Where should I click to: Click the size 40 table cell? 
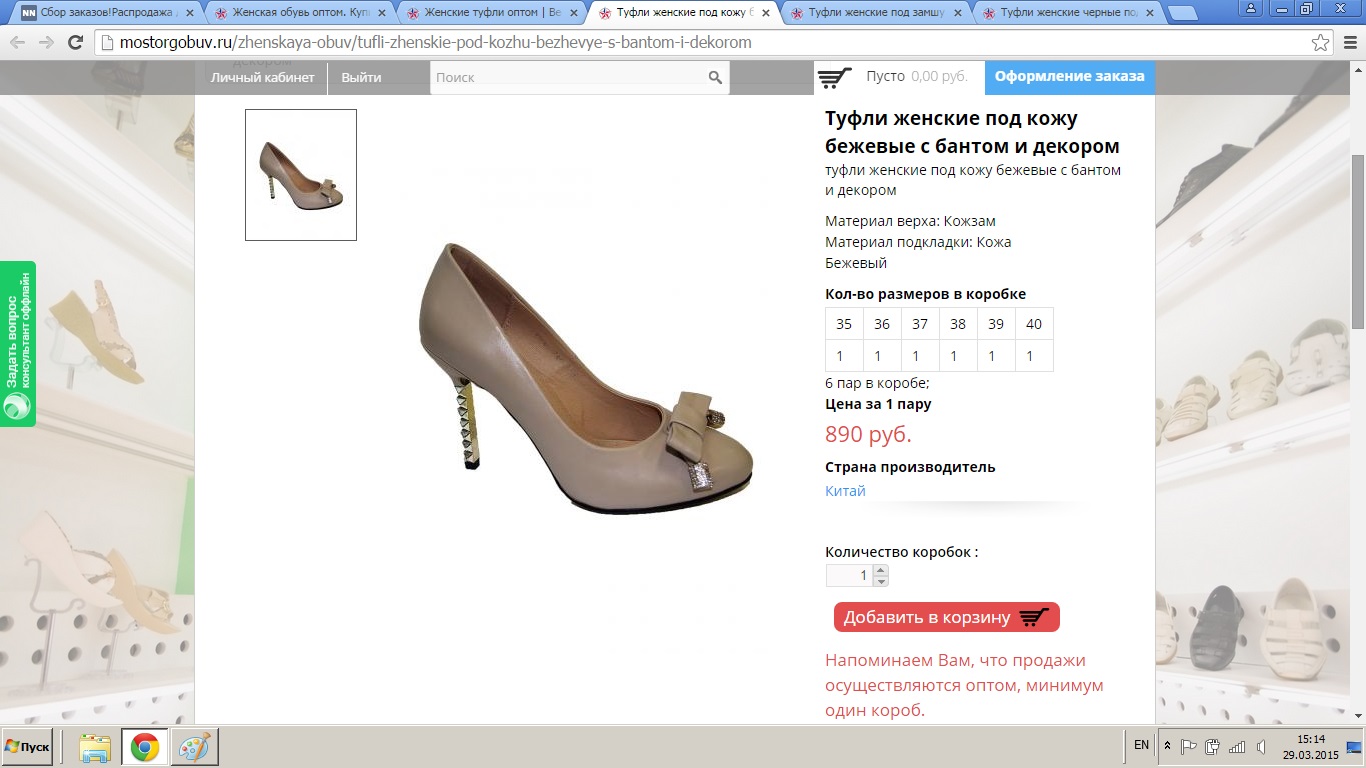[1034, 324]
